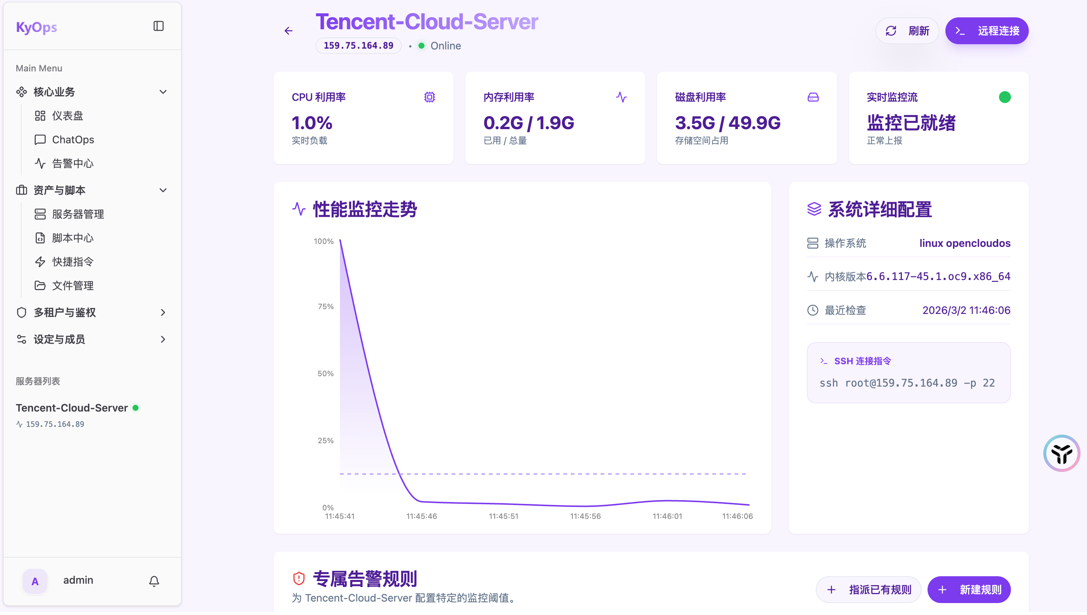Image resolution: width=1087 pixels, height=615 pixels.
Task: Toggle the sidebar collapse icon
Action: pyautogui.click(x=158, y=26)
